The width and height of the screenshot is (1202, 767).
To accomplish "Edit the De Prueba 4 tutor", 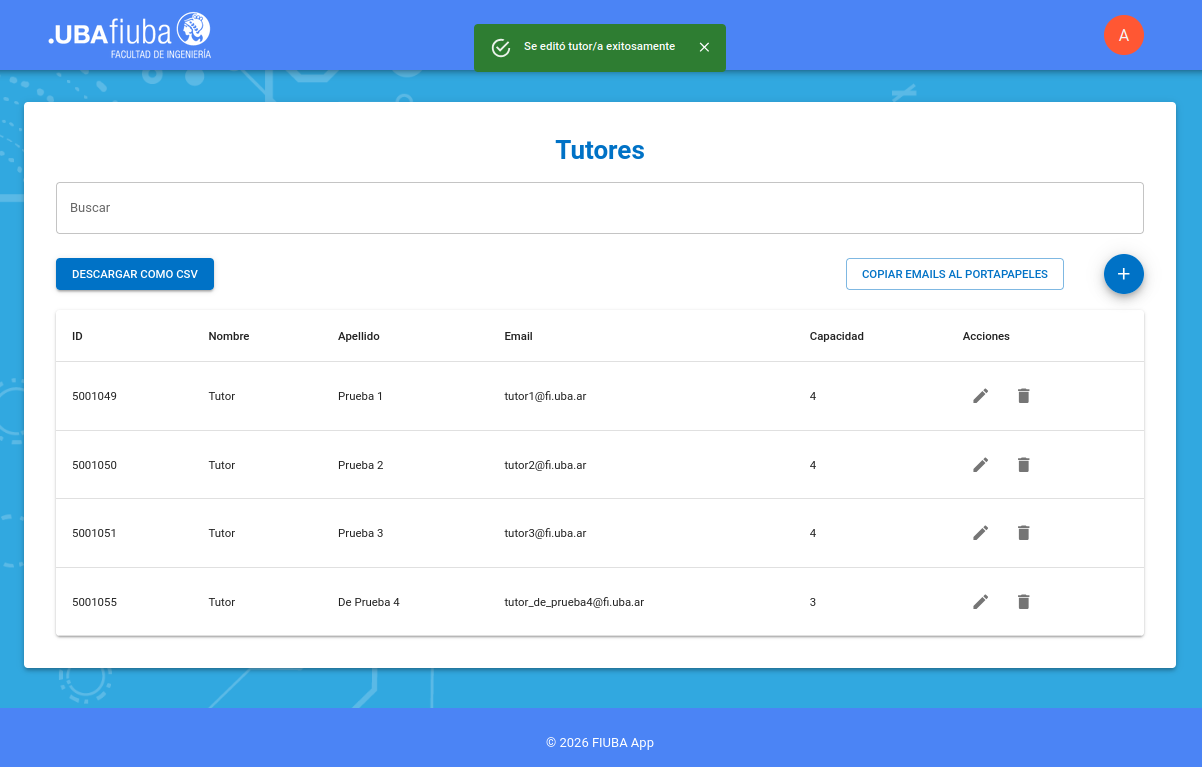I will [980, 602].
